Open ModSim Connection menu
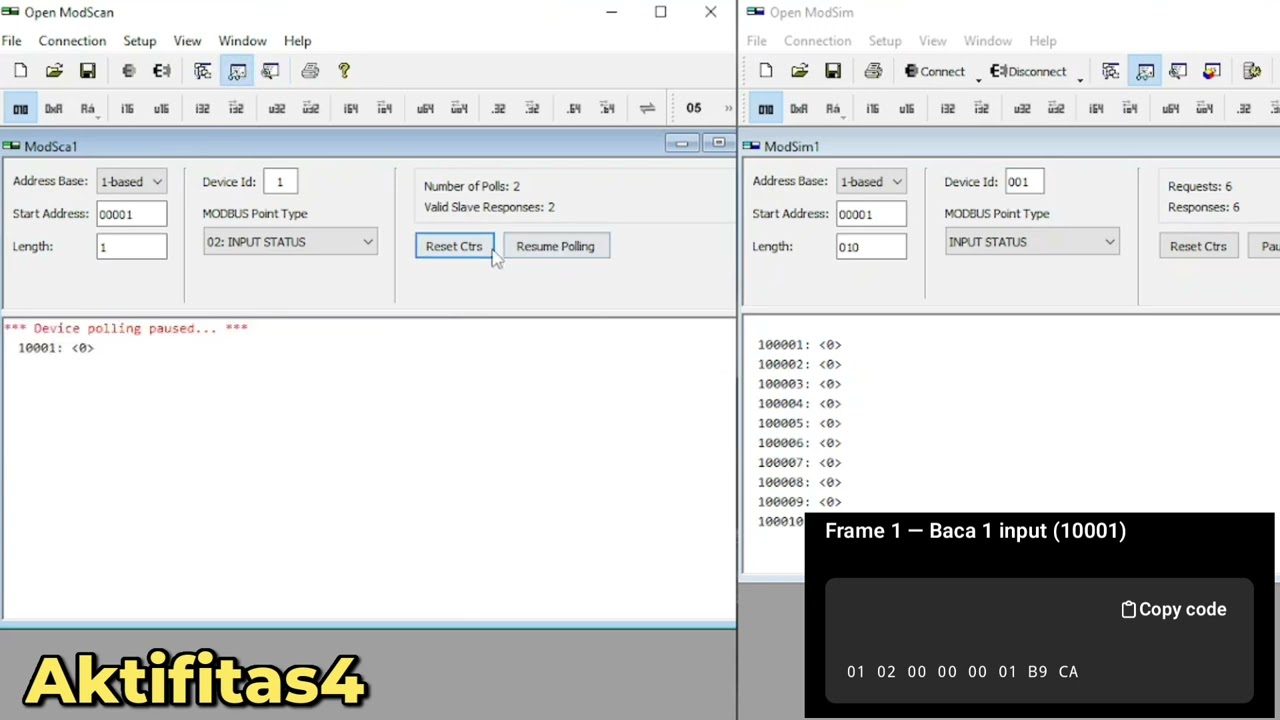This screenshot has width=1280, height=720. [817, 41]
